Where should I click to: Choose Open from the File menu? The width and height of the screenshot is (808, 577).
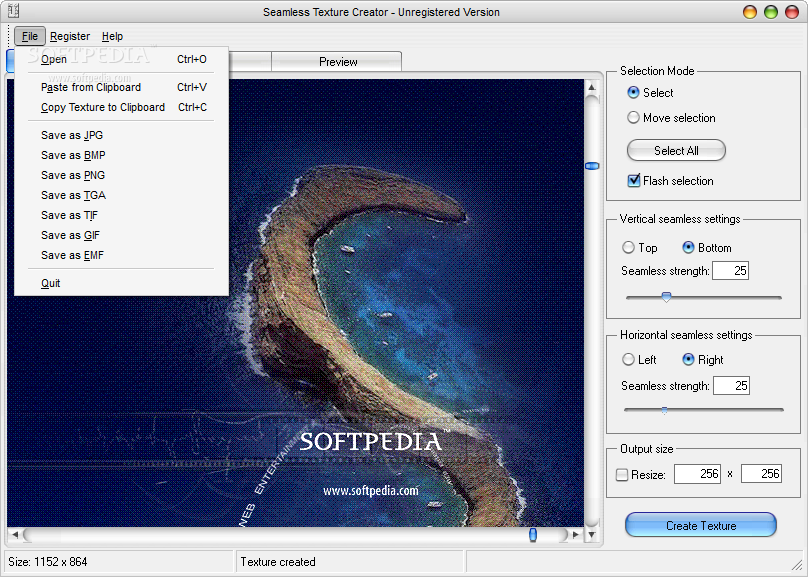click(x=124, y=59)
